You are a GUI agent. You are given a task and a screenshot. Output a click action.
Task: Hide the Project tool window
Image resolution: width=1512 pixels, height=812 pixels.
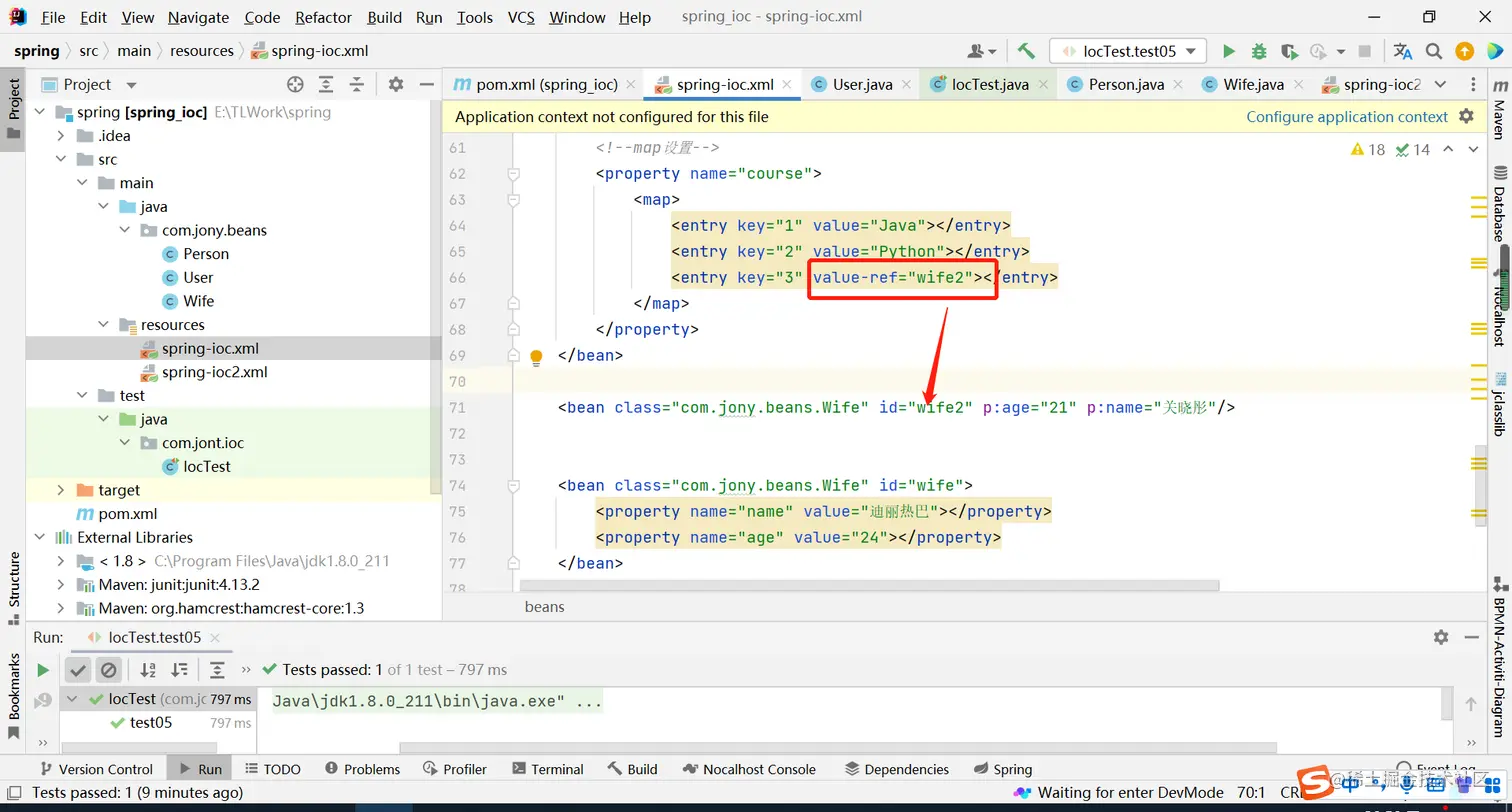coord(426,85)
